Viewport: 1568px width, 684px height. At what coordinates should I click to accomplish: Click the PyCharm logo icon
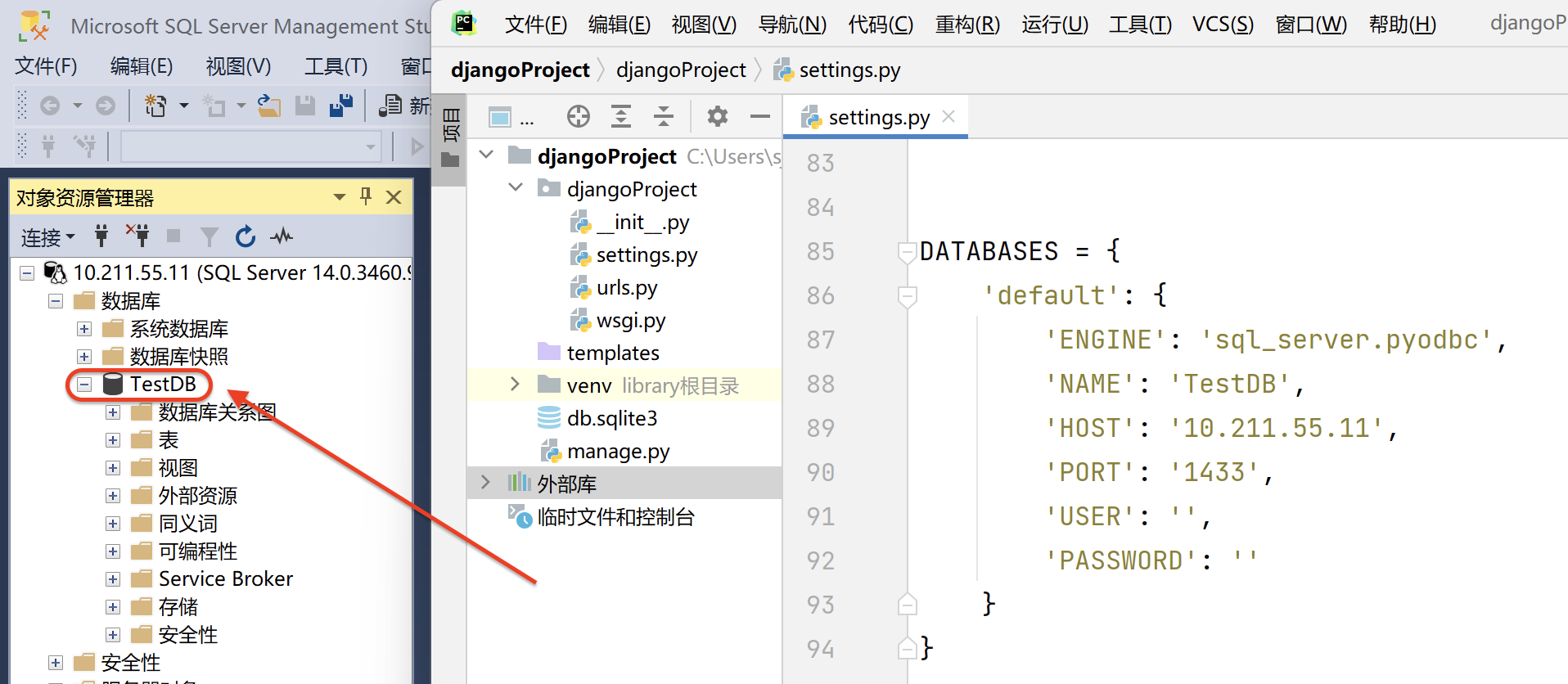click(x=465, y=23)
